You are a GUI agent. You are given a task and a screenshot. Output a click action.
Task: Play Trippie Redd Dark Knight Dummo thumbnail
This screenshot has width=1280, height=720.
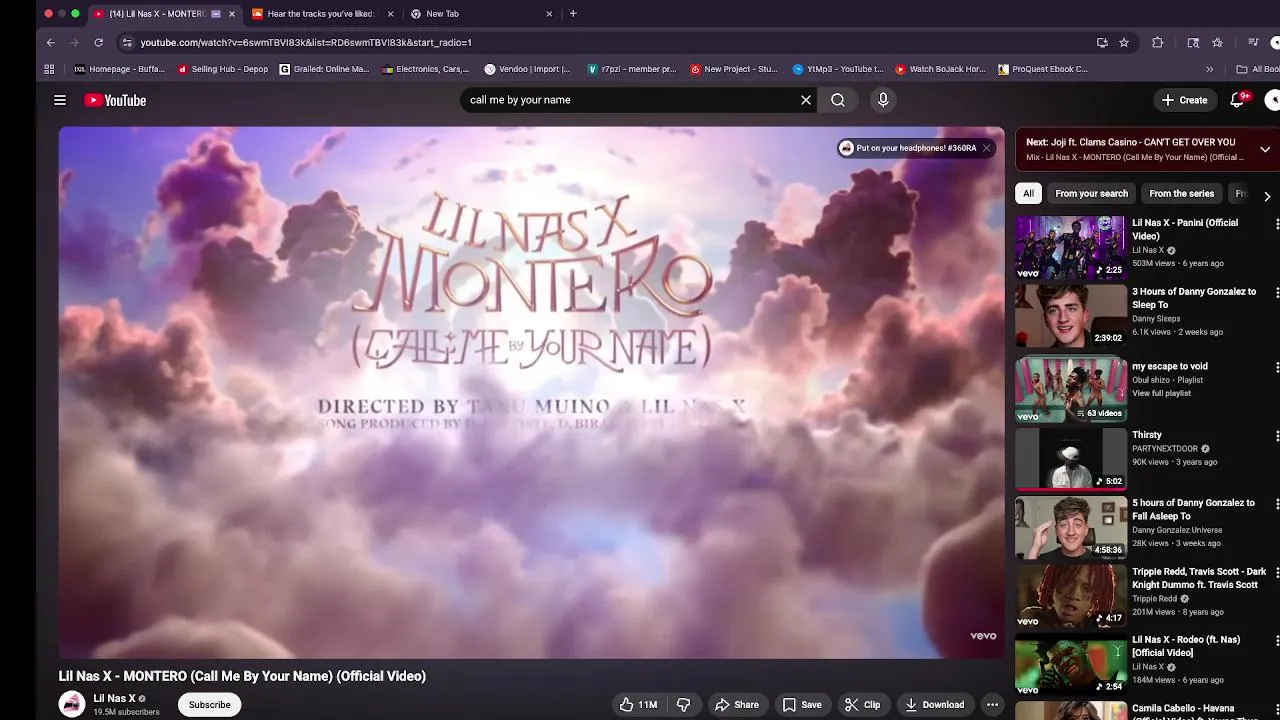point(1071,596)
